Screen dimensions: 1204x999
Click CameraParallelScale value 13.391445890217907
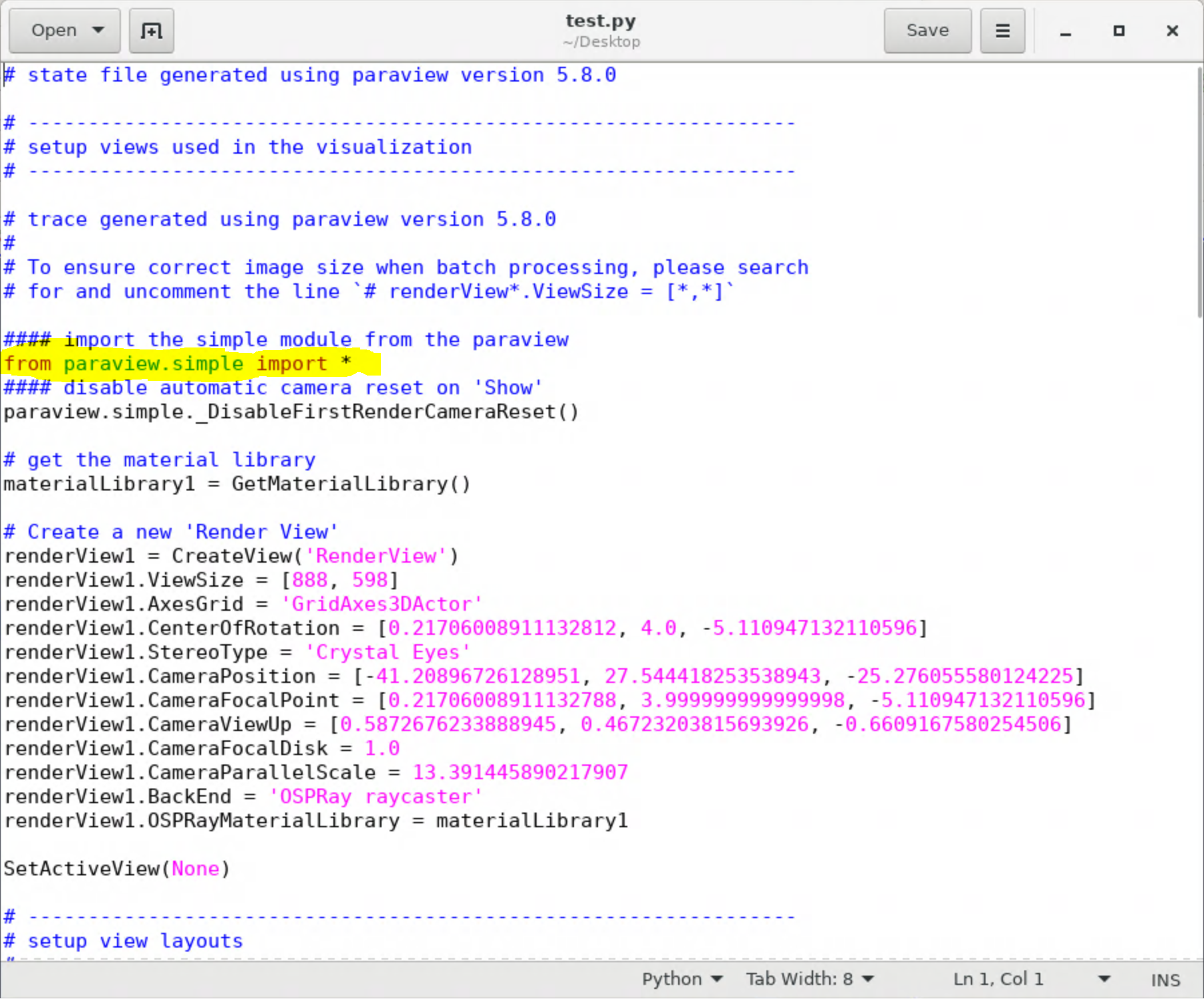click(520, 772)
